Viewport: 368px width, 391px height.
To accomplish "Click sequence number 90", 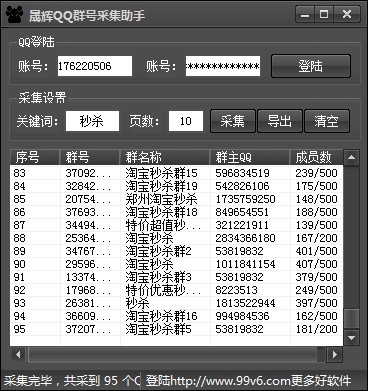I will pos(19,264).
